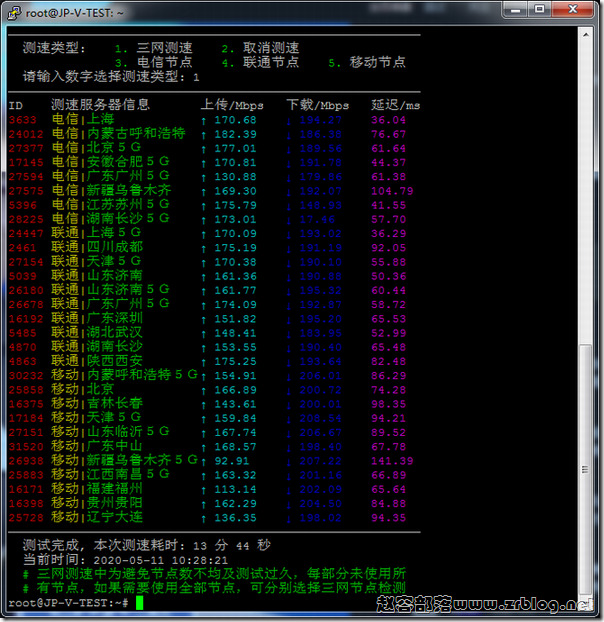Click the row text 四川成都
This screenshot has height=622, width=604.
[x=115, y=247]
